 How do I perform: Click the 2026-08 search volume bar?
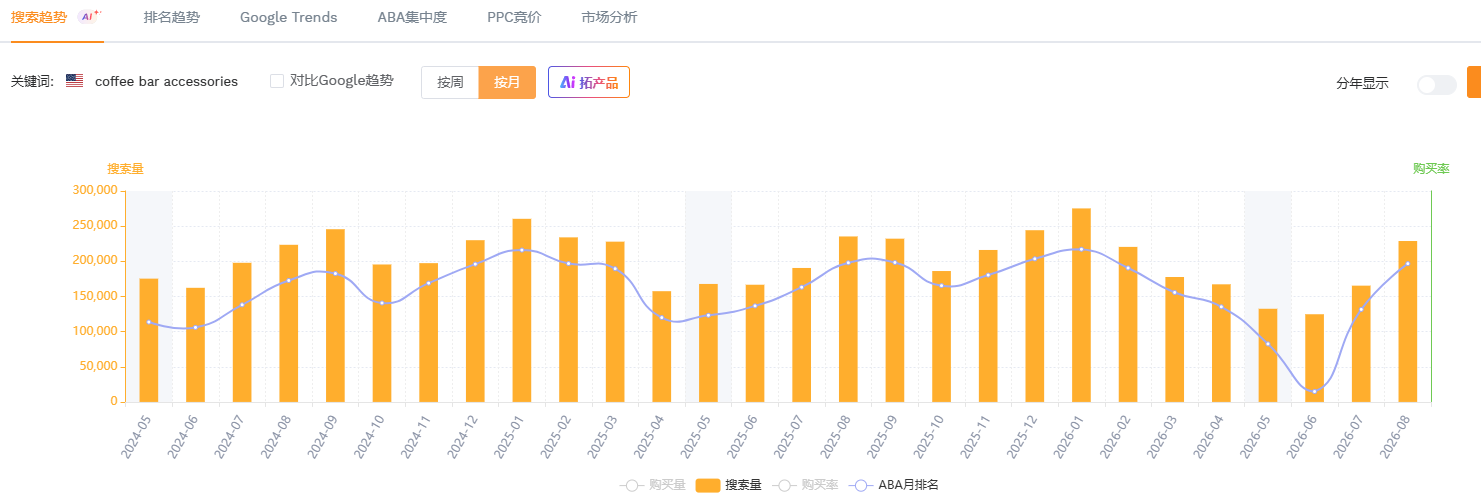pyautogui.click(x=1407, y=321)
